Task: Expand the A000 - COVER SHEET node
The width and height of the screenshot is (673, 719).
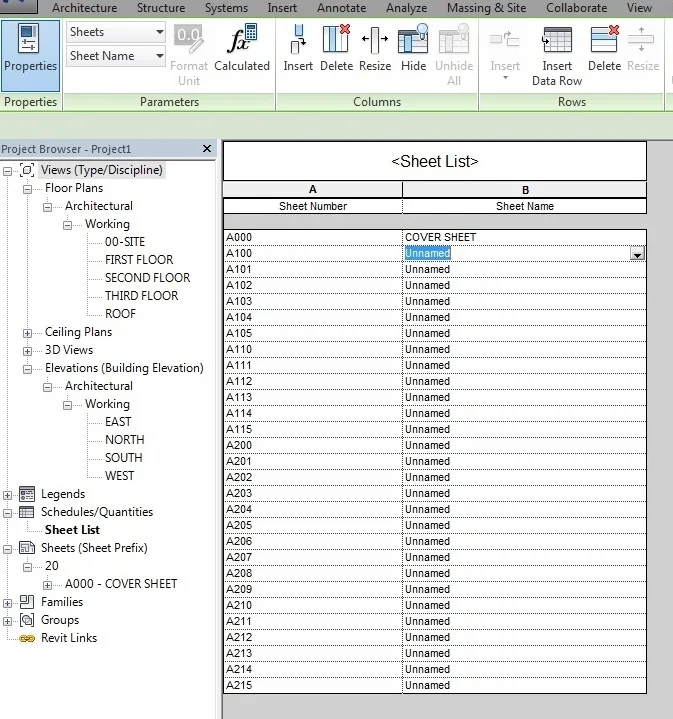Action: 47,585
